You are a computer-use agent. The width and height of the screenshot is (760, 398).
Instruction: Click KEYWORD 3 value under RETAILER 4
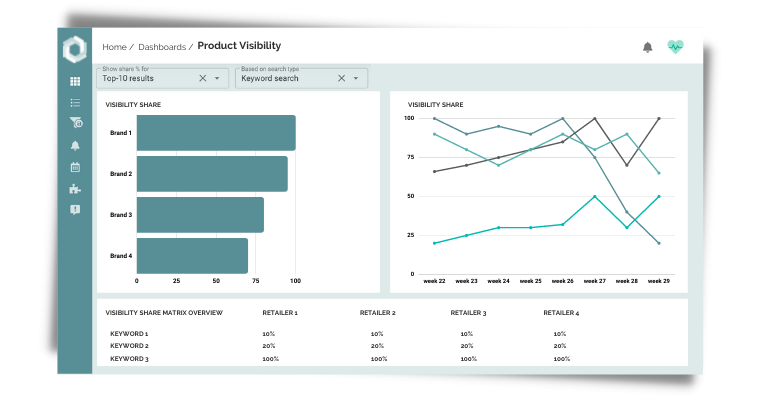pos(562,359)
